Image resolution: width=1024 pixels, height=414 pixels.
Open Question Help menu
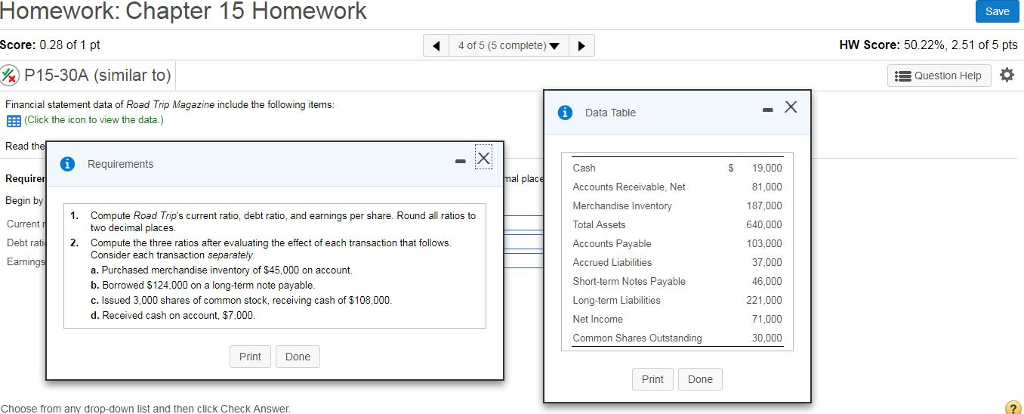click(x=939, y=76)
